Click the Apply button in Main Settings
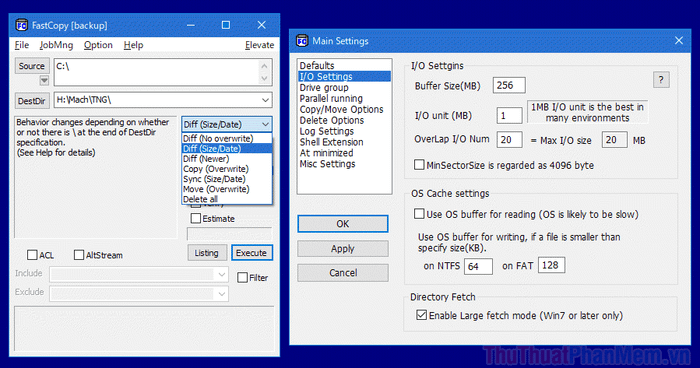Viewport: 700px width, 368px height. 343,249
